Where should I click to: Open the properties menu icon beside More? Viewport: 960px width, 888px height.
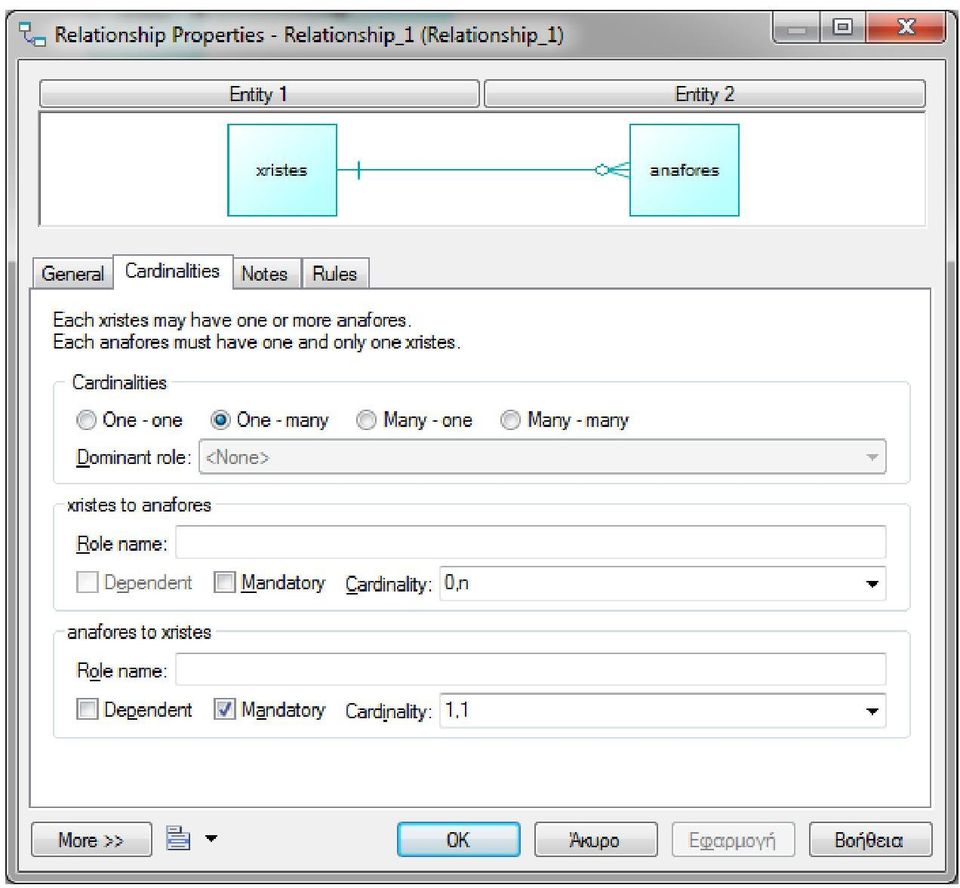coord(178,838)
